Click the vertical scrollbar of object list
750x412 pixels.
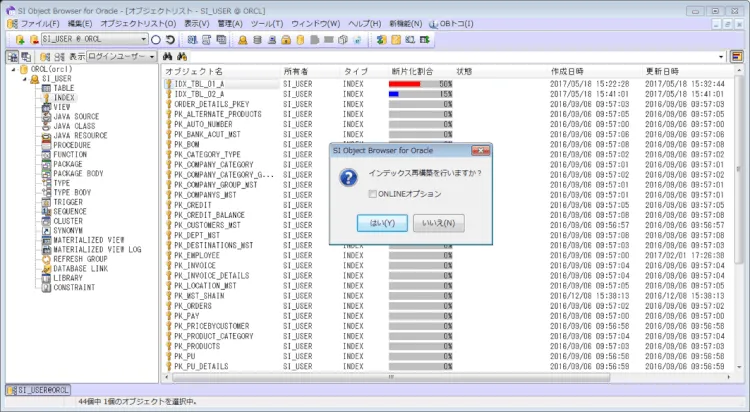coord(740,169)
